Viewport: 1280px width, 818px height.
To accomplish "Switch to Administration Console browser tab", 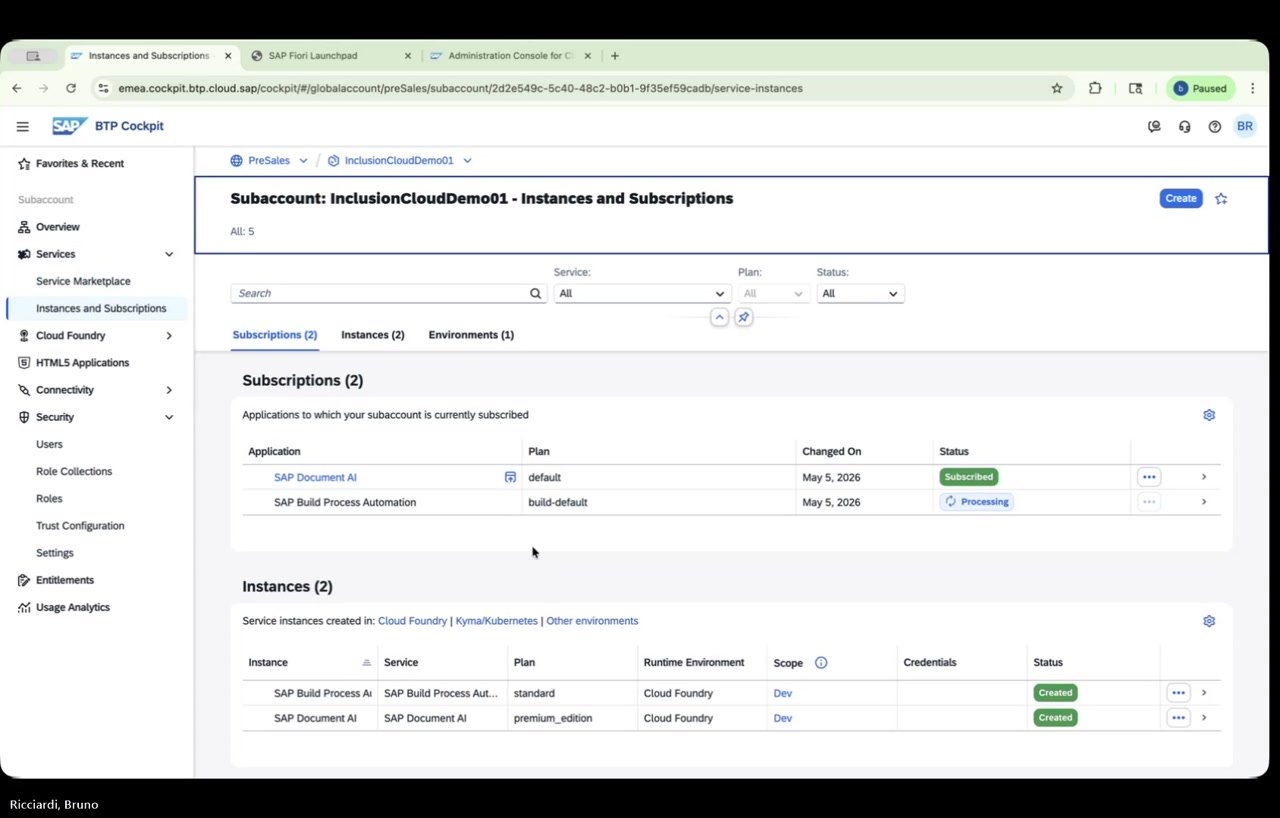I will click(510, 56).
